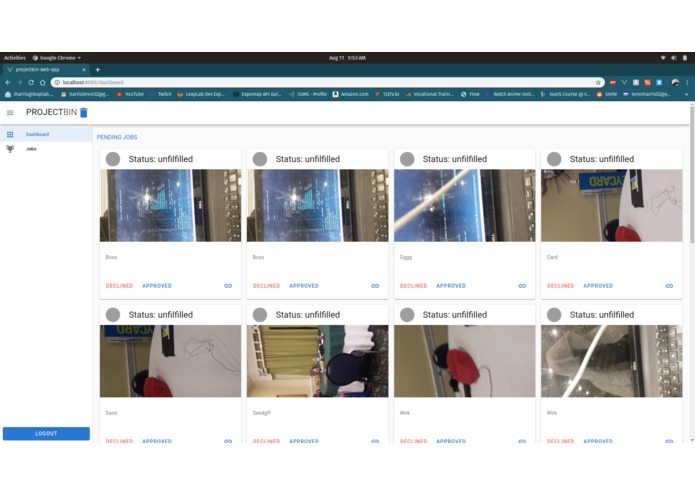Open the Vocational Training bookmark

(x=429, y=94)
